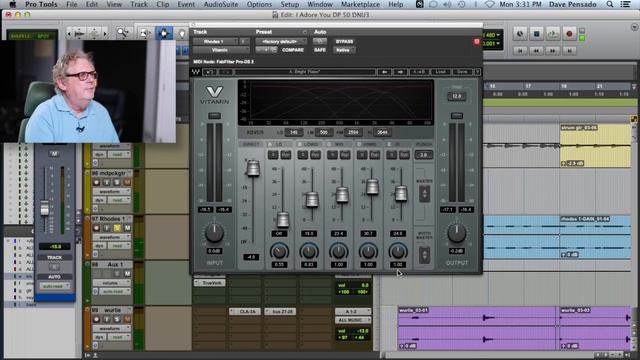Open Aux 1 volume track view dropdown
The image size is (640, 360).
tap(111, 283)
